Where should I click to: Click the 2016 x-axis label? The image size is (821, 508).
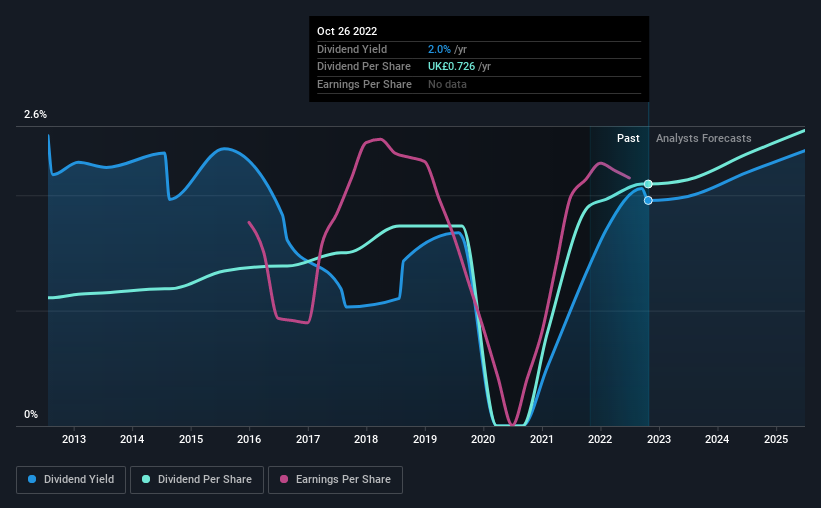249,439
